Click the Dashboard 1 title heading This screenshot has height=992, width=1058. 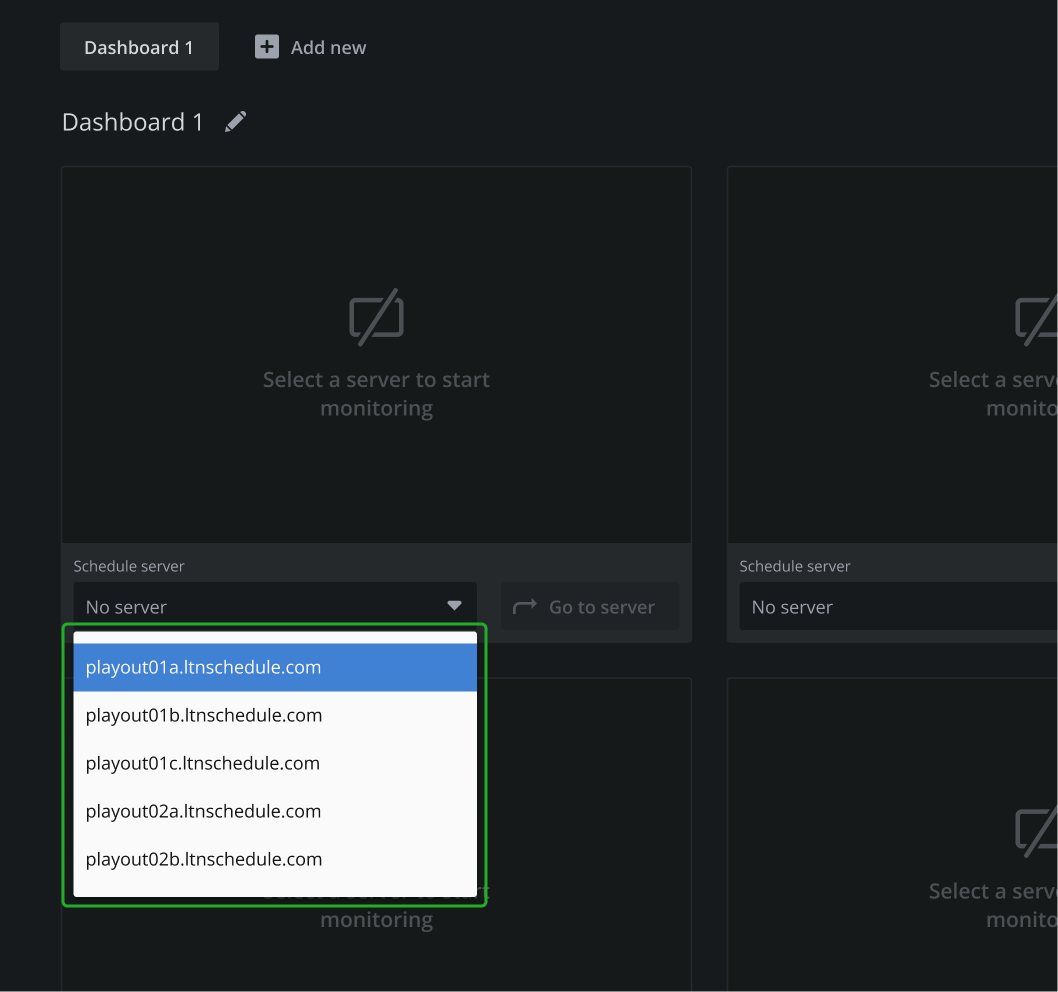pos(133,122)
